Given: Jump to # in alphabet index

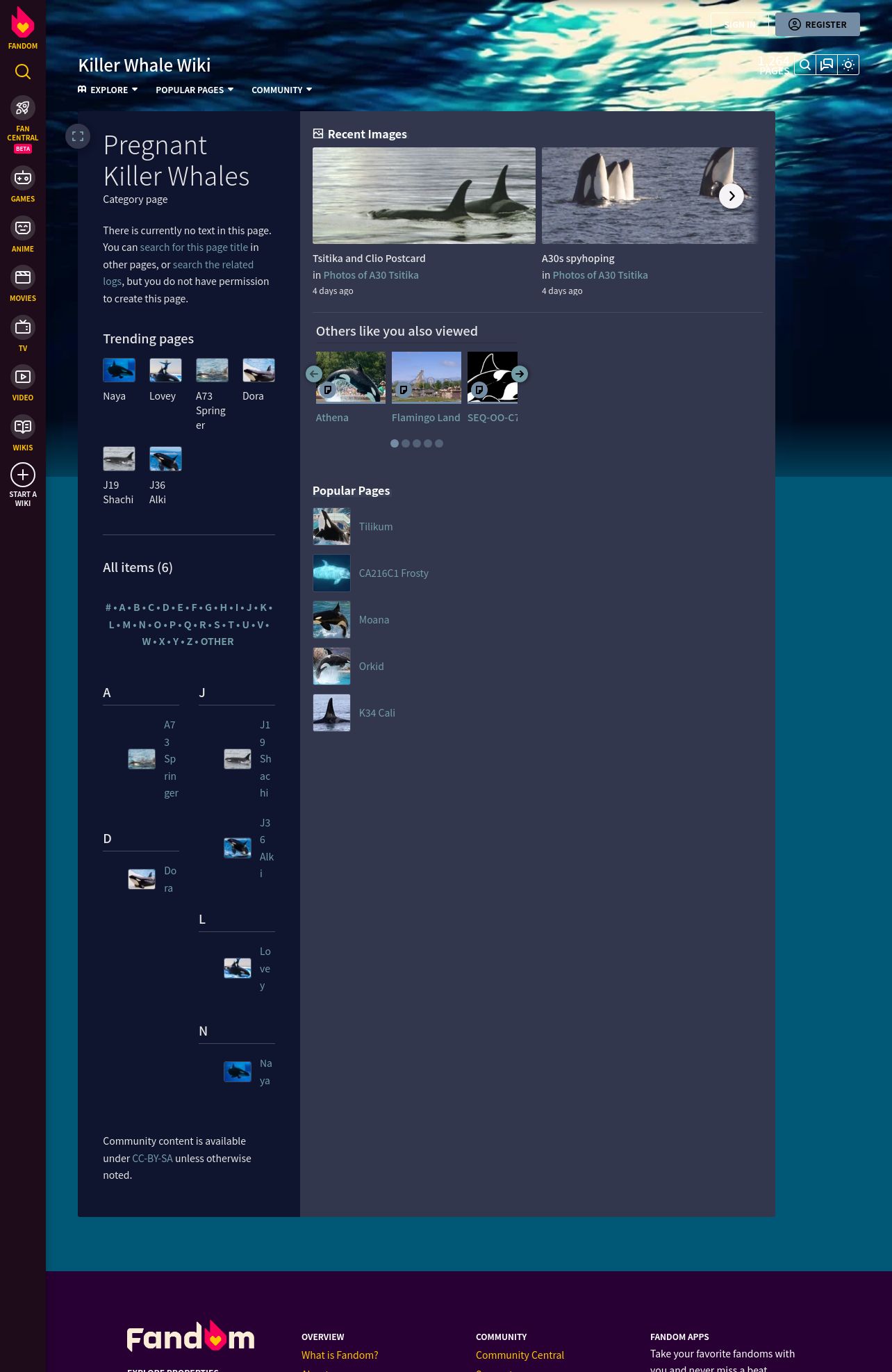Looking at the screenshot, I should click(108, 607).
